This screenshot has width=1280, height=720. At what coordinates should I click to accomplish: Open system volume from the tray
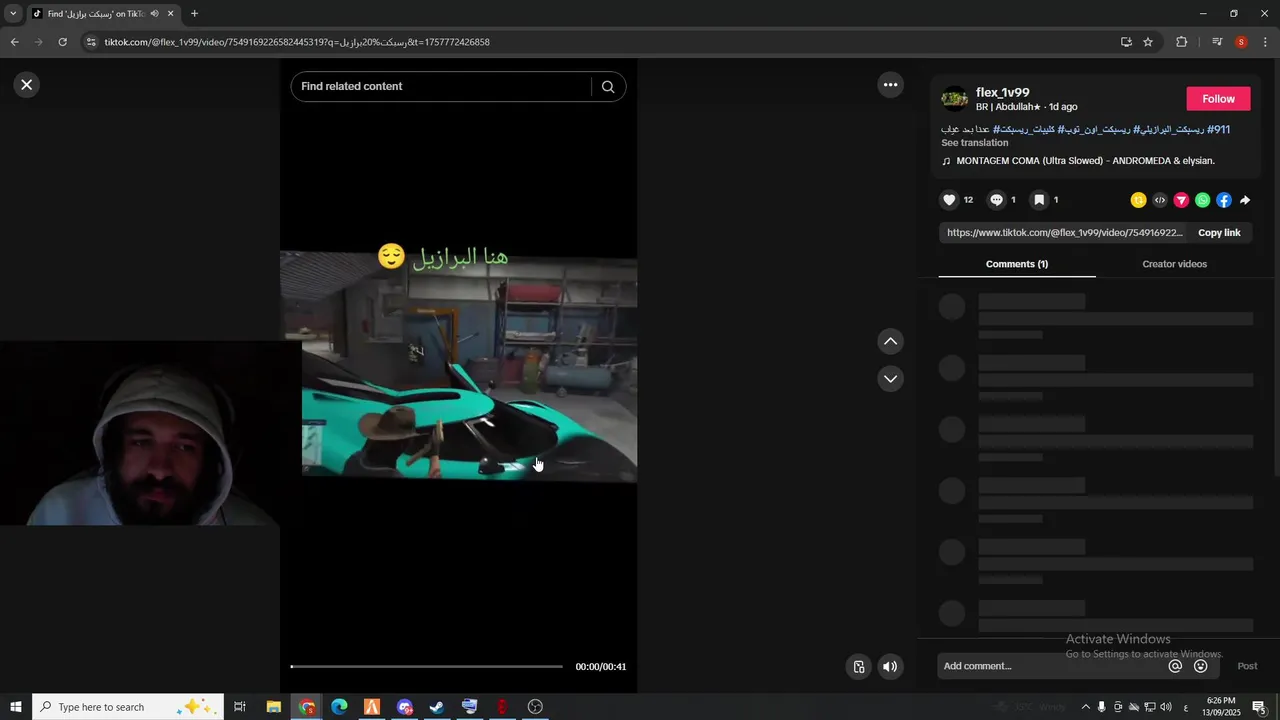1165,707
